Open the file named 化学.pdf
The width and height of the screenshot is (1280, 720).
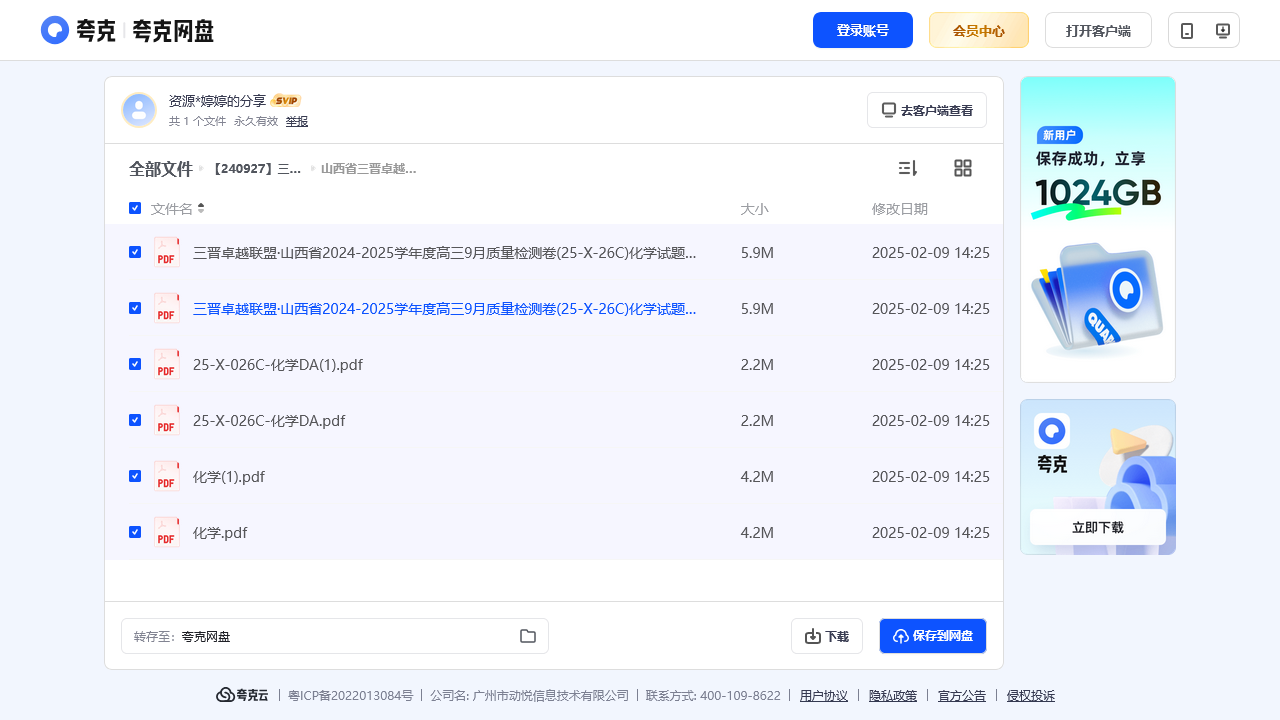(220, 532)
